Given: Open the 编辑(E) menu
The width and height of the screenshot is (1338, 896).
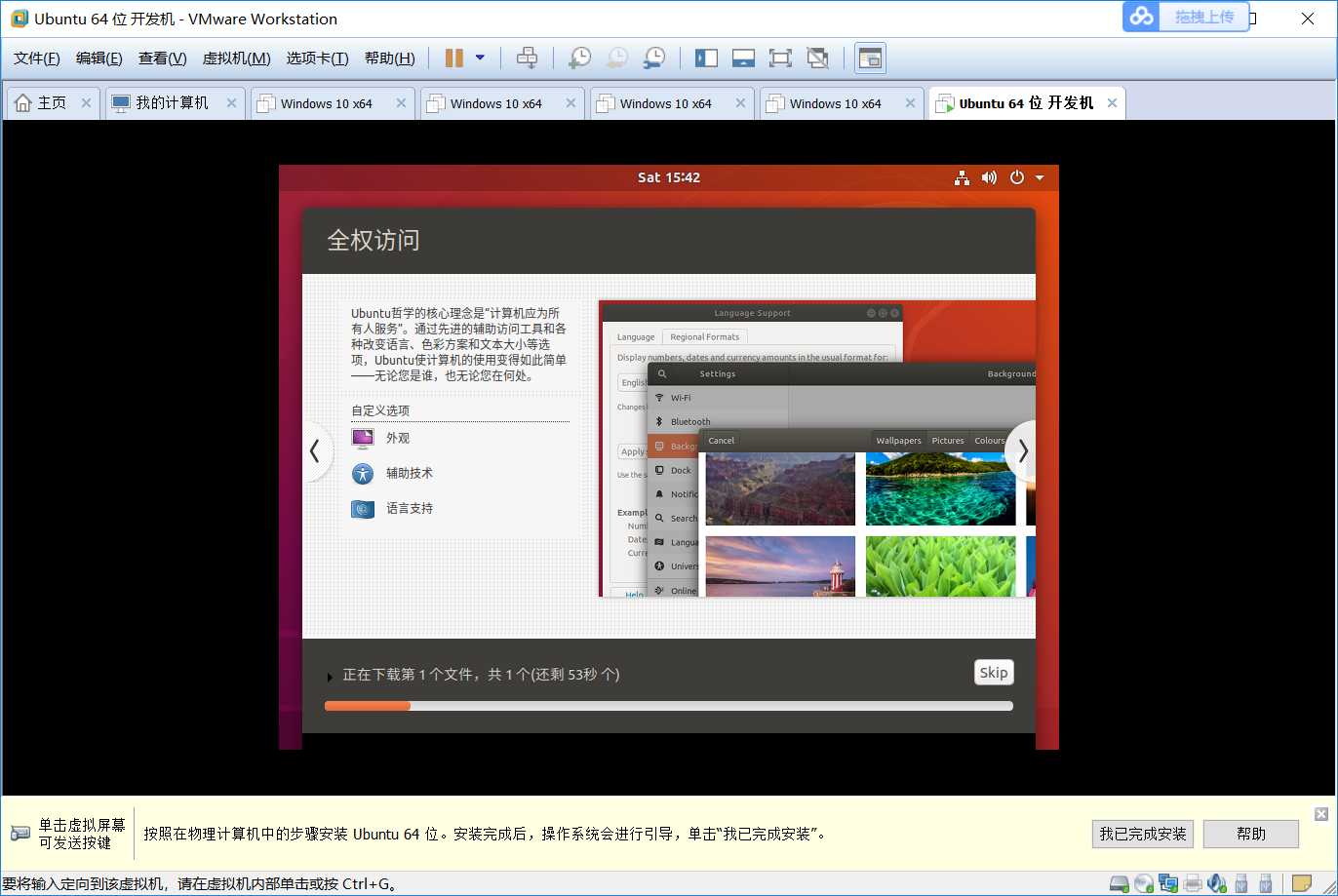Looking at the screenshot, I should coord(99,58).
